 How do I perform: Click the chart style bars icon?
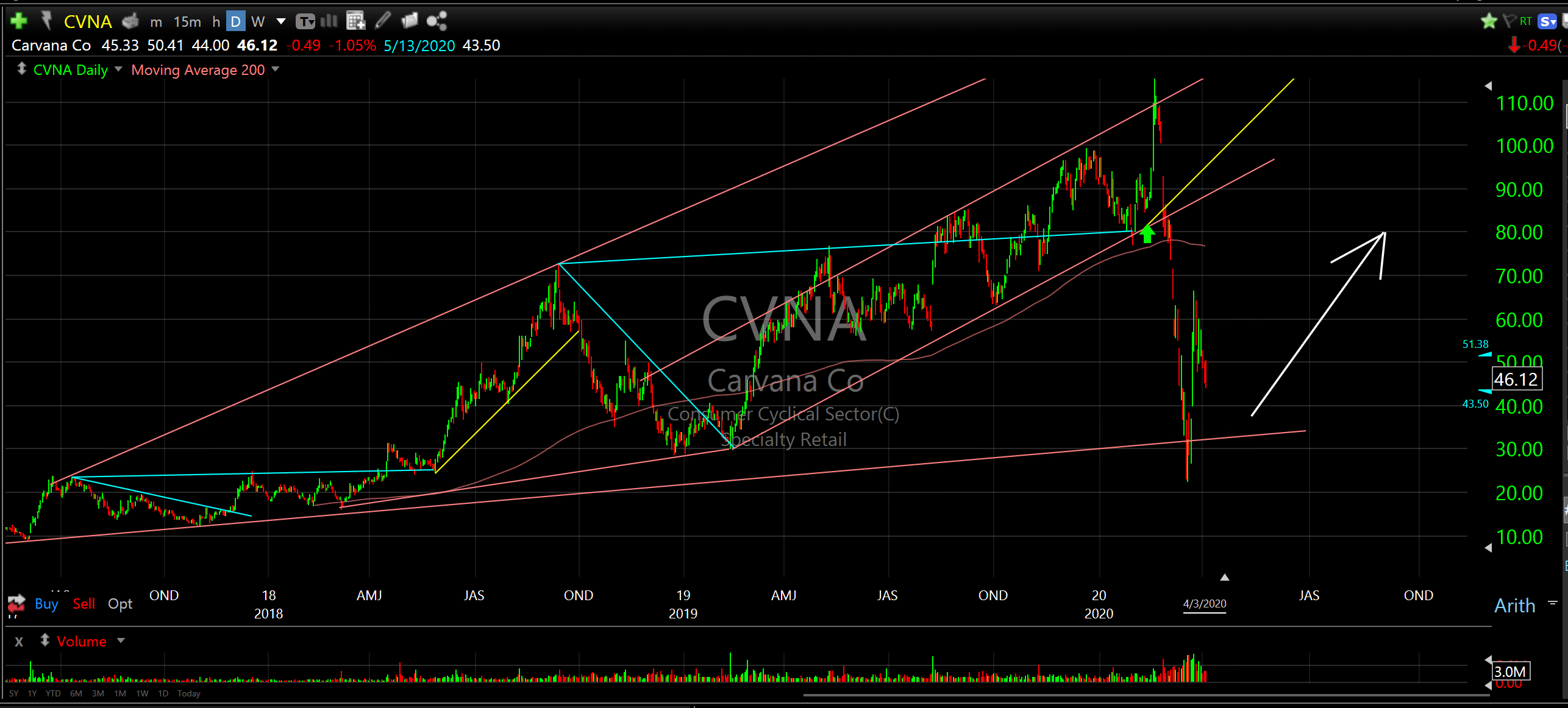329,21
